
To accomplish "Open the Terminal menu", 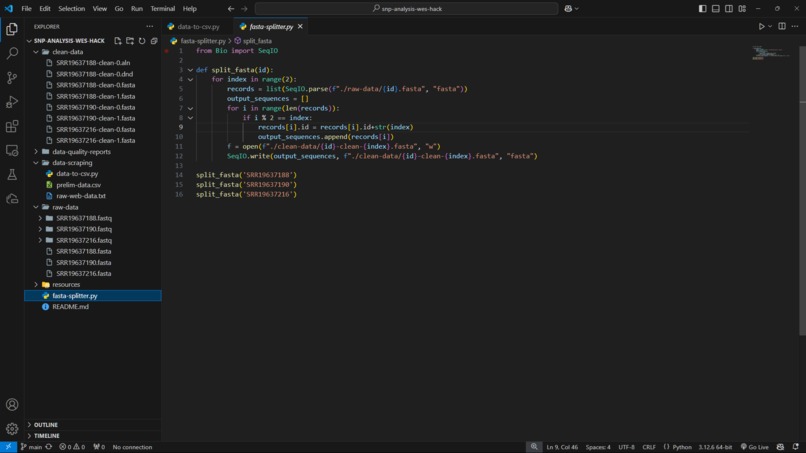I will coord(162,9).
